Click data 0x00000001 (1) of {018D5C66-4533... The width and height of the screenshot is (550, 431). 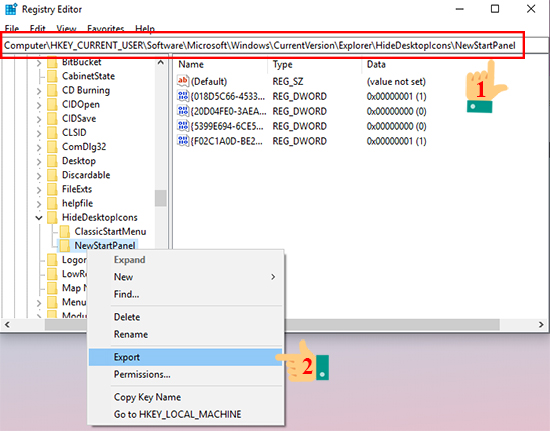pyautogui.click(x=396, y=96)
